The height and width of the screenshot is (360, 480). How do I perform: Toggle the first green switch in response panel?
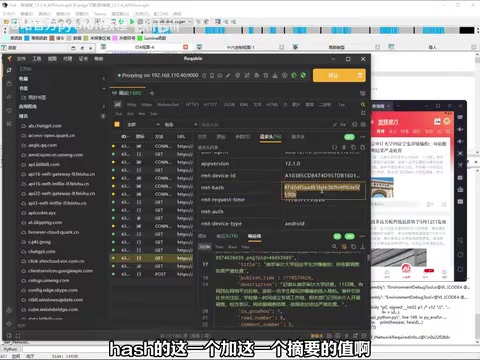[x=337, y=236]
